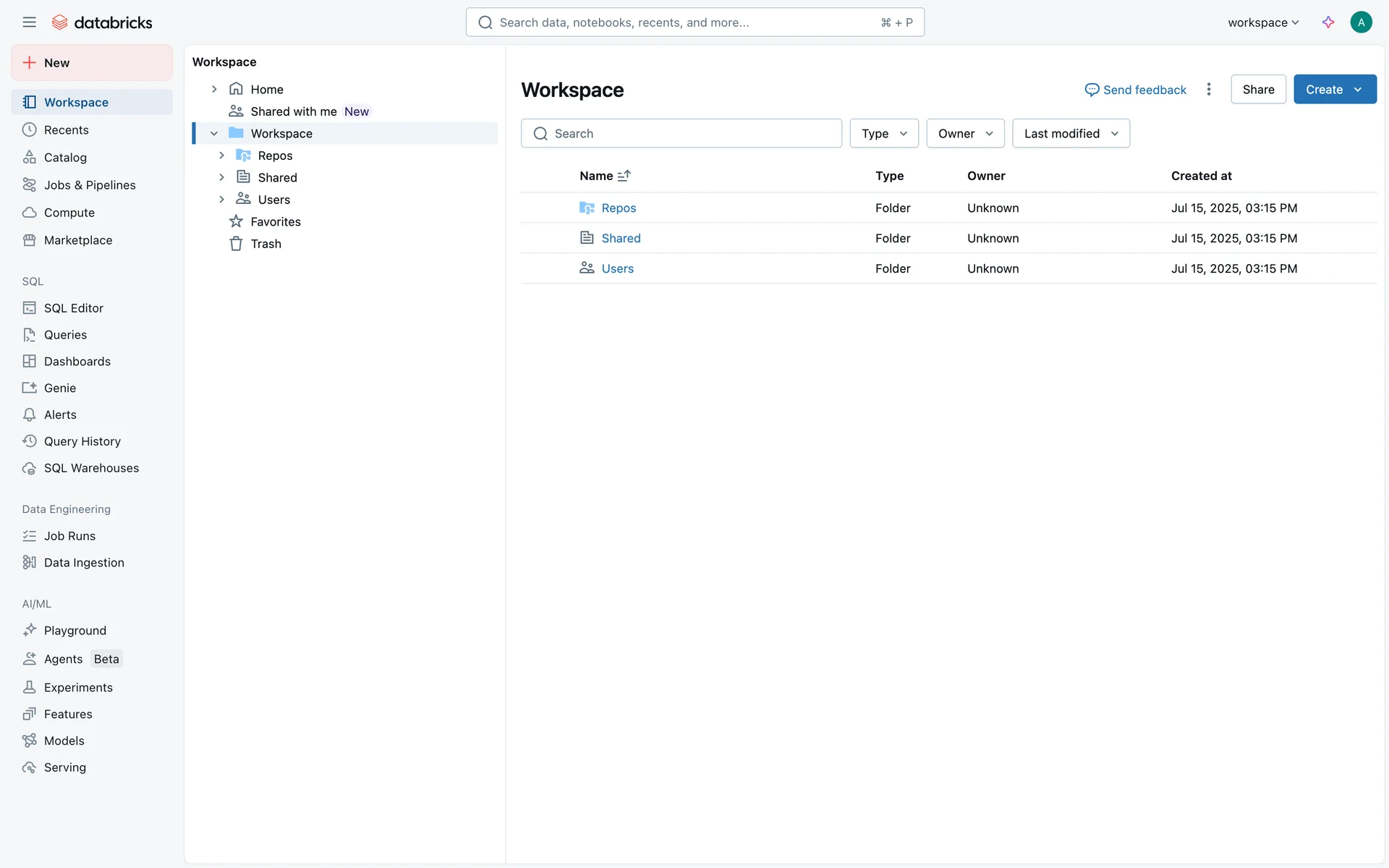Viewport: 1389px width, 868px height.
Task: Open the Shared folder link
Action: tap(621, 239)
